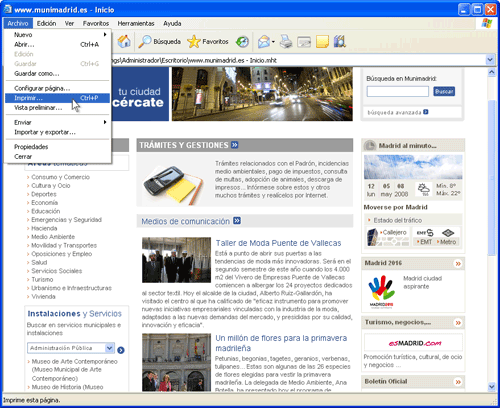
Task: Click the yellow note toolbar icon
Action: tap(322, 42)
